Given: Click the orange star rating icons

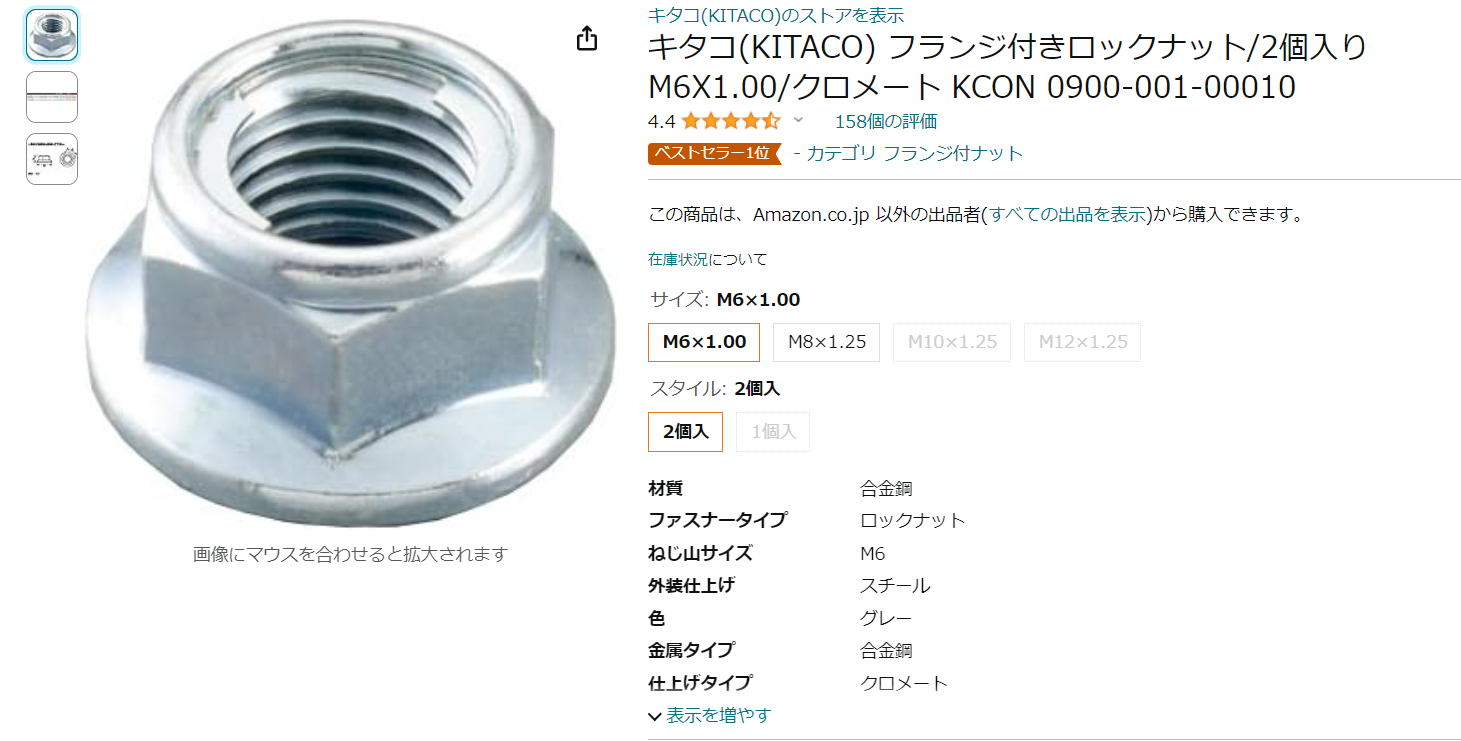Looking at the screenshot, I should point(730,122).
